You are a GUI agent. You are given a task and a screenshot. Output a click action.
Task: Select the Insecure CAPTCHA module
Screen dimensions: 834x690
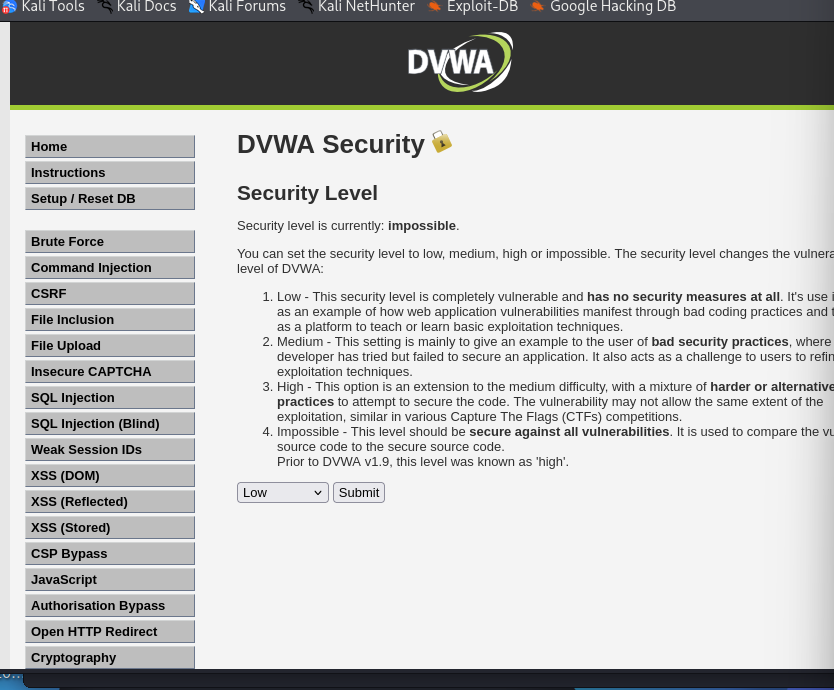pos(110,372)
